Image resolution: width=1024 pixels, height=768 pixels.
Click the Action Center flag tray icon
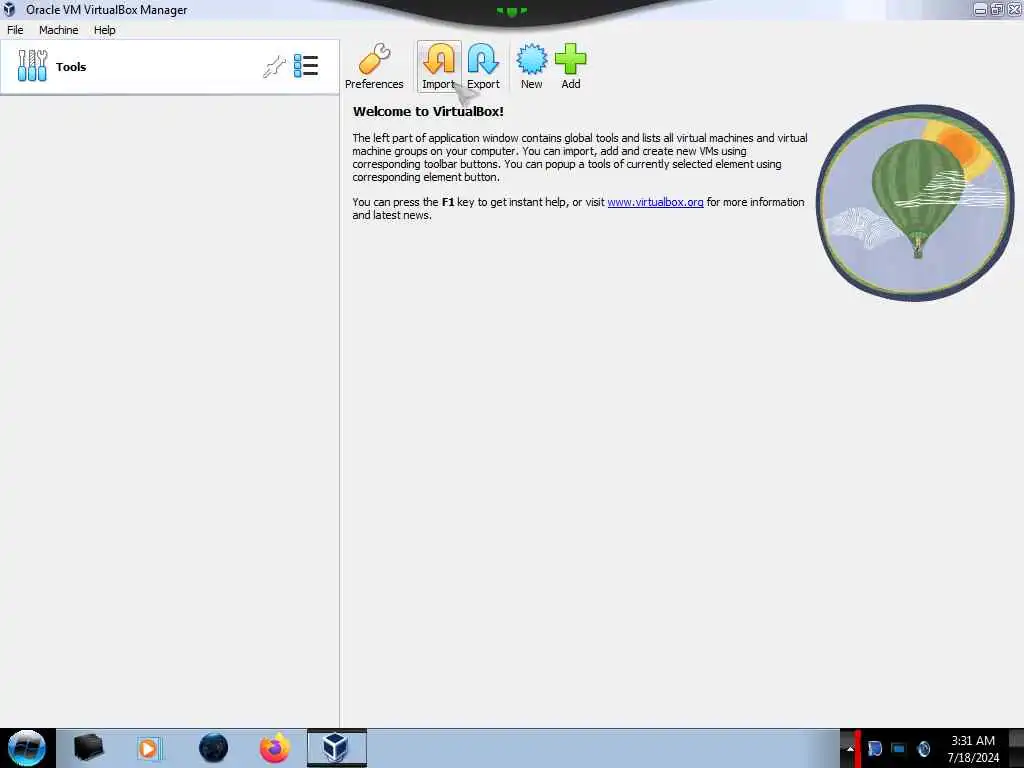click(874, 749)
